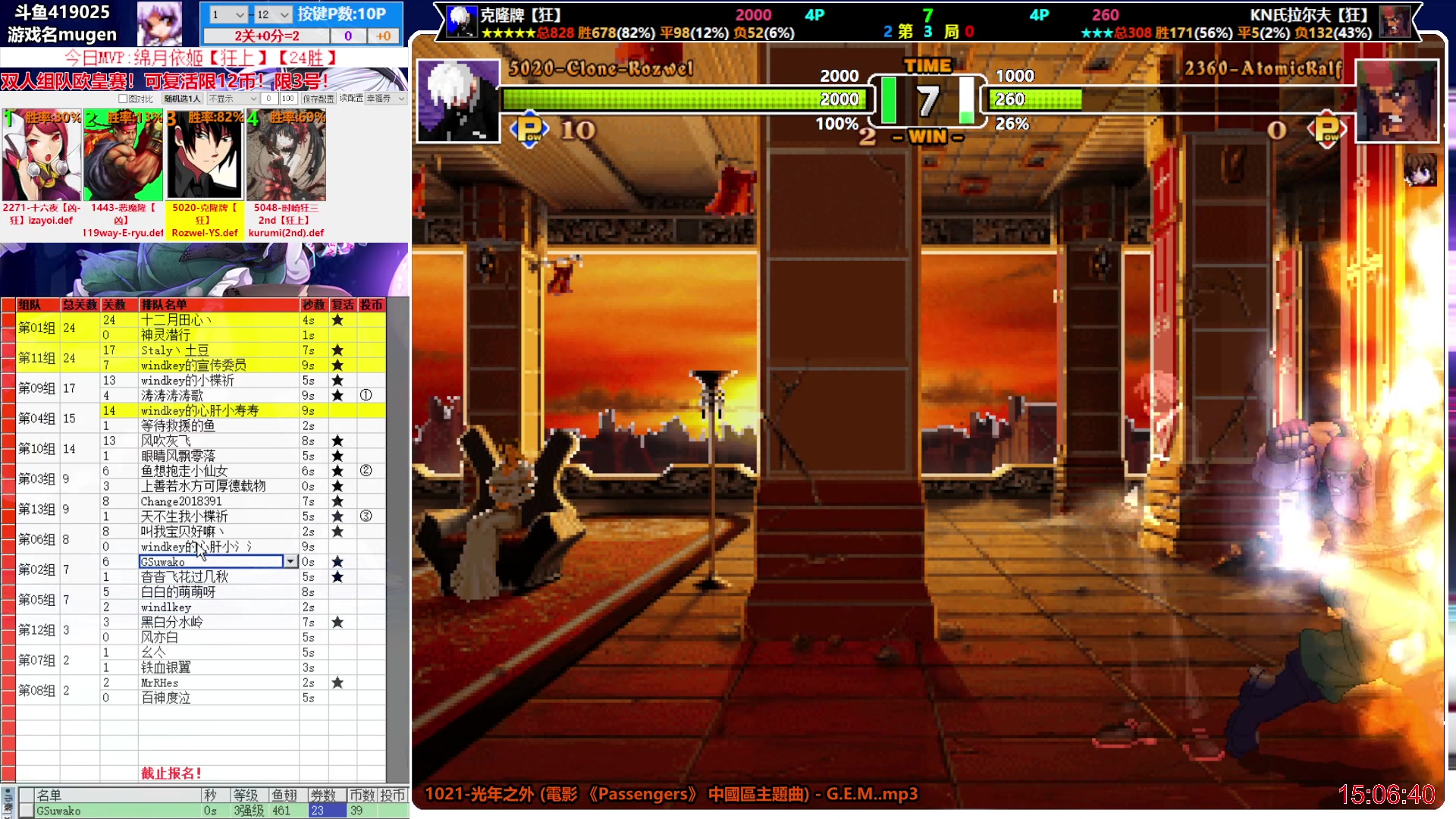
Task: Click the 秒数 column header
Action: pyautogui.click(x=314, y=305)
